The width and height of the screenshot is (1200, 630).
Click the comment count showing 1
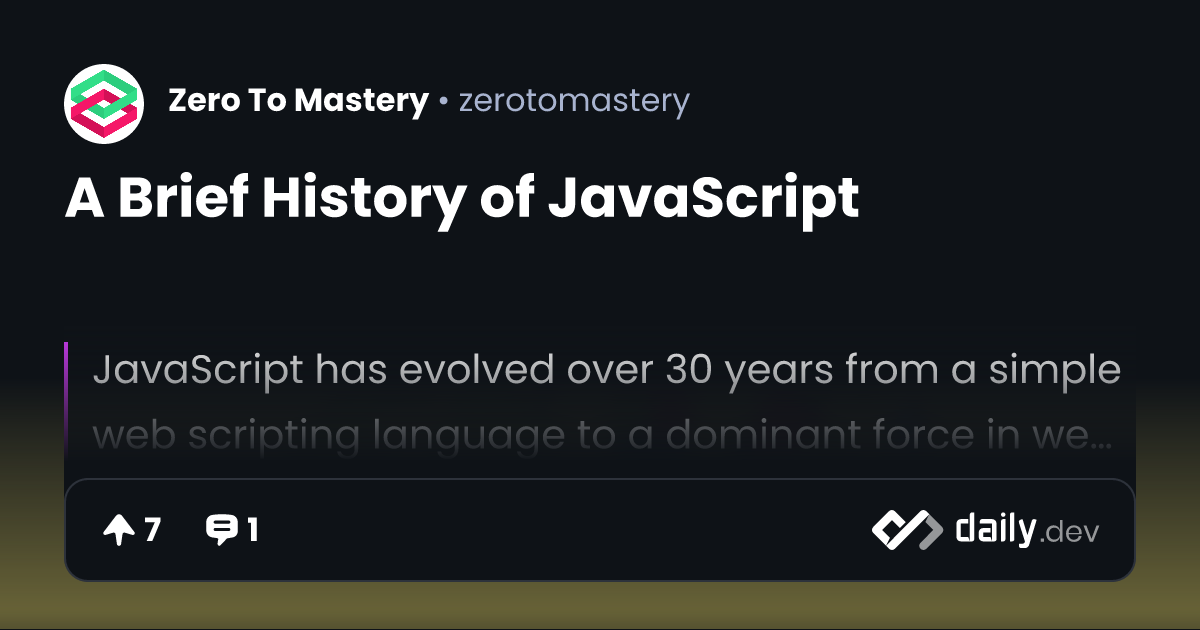pyautogui.click(x=252, y=530)
